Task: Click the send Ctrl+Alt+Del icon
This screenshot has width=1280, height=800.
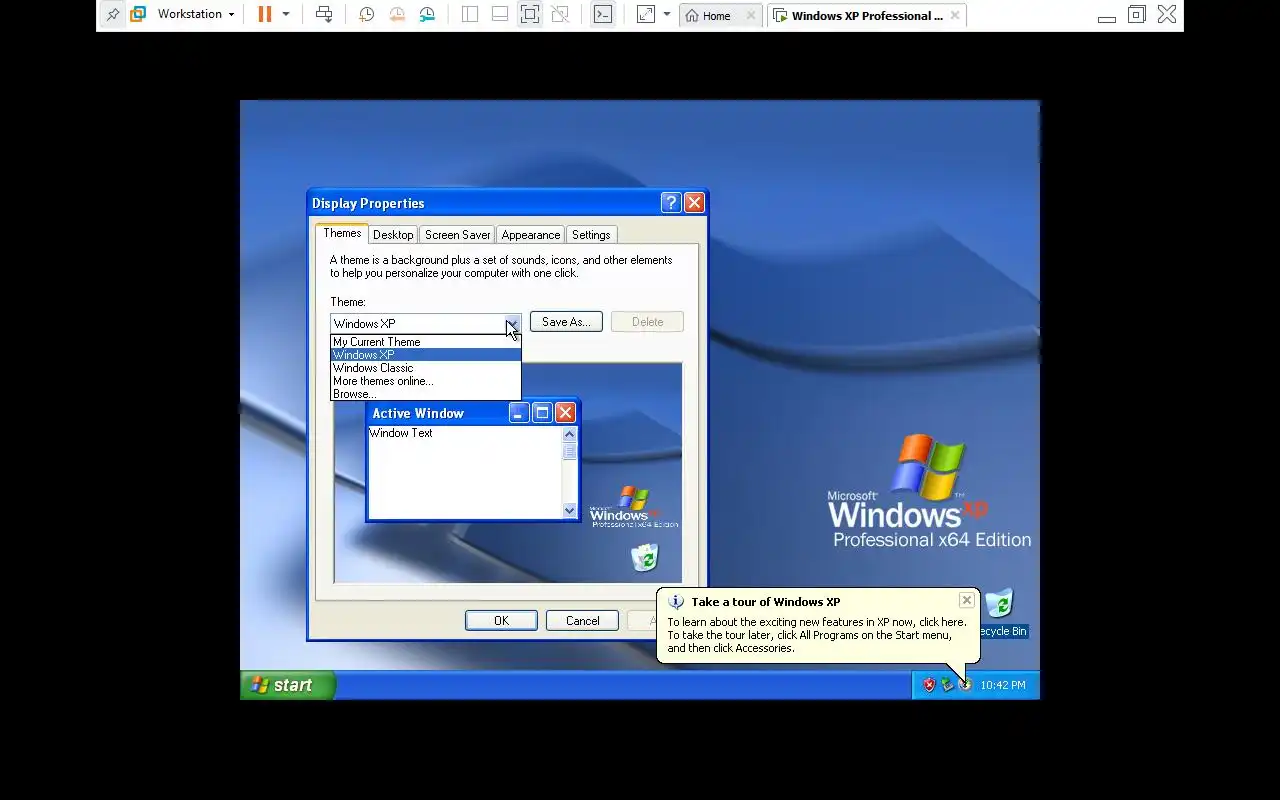Action: 324,15
